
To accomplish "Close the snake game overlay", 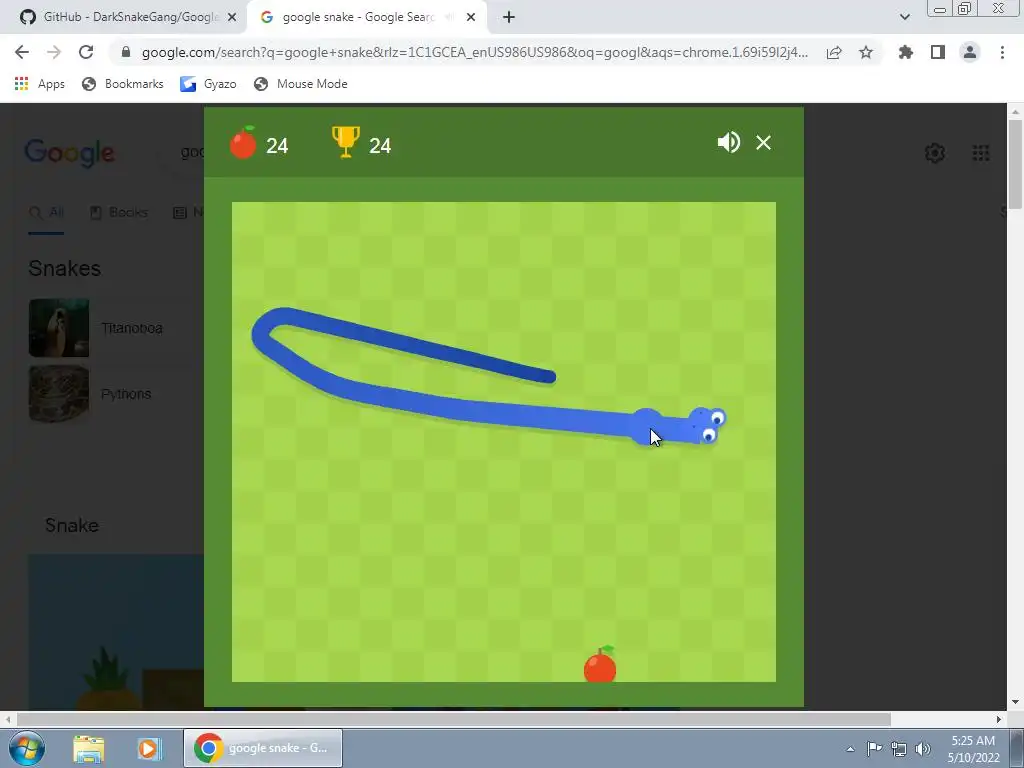I will [763, 142].
